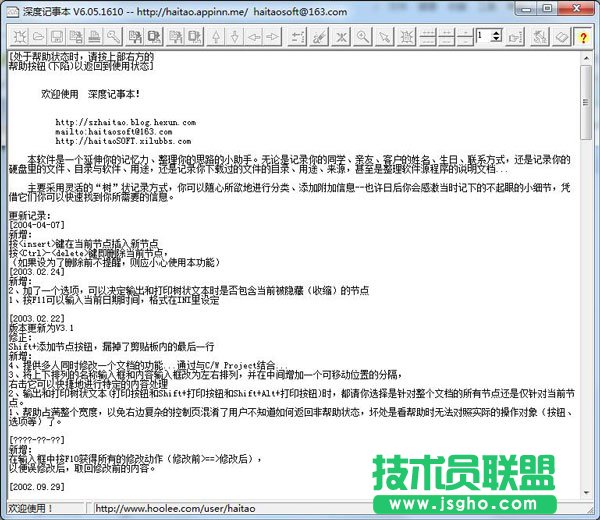
Task: Click the Save floppy disk icon
Action: click(x=58, y=37)
